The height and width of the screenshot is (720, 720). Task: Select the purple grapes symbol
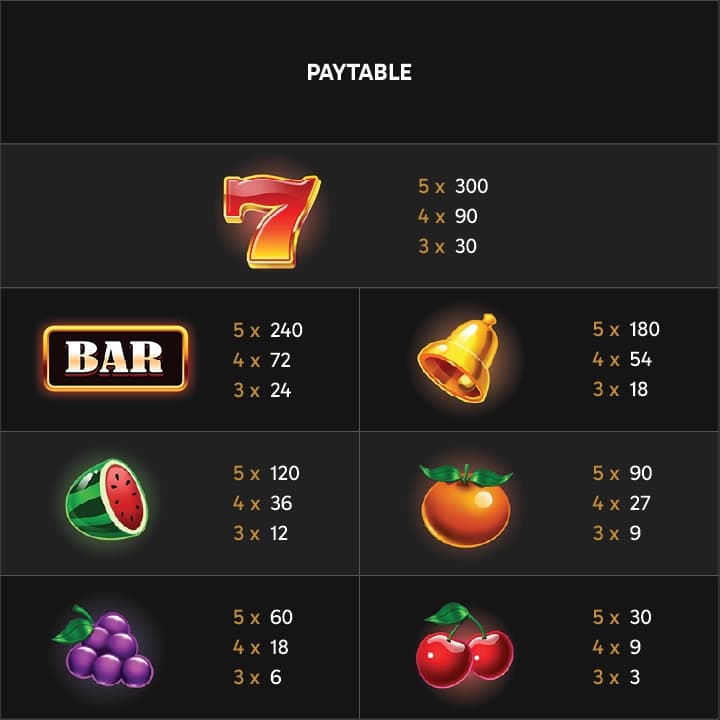click(103, 646)
